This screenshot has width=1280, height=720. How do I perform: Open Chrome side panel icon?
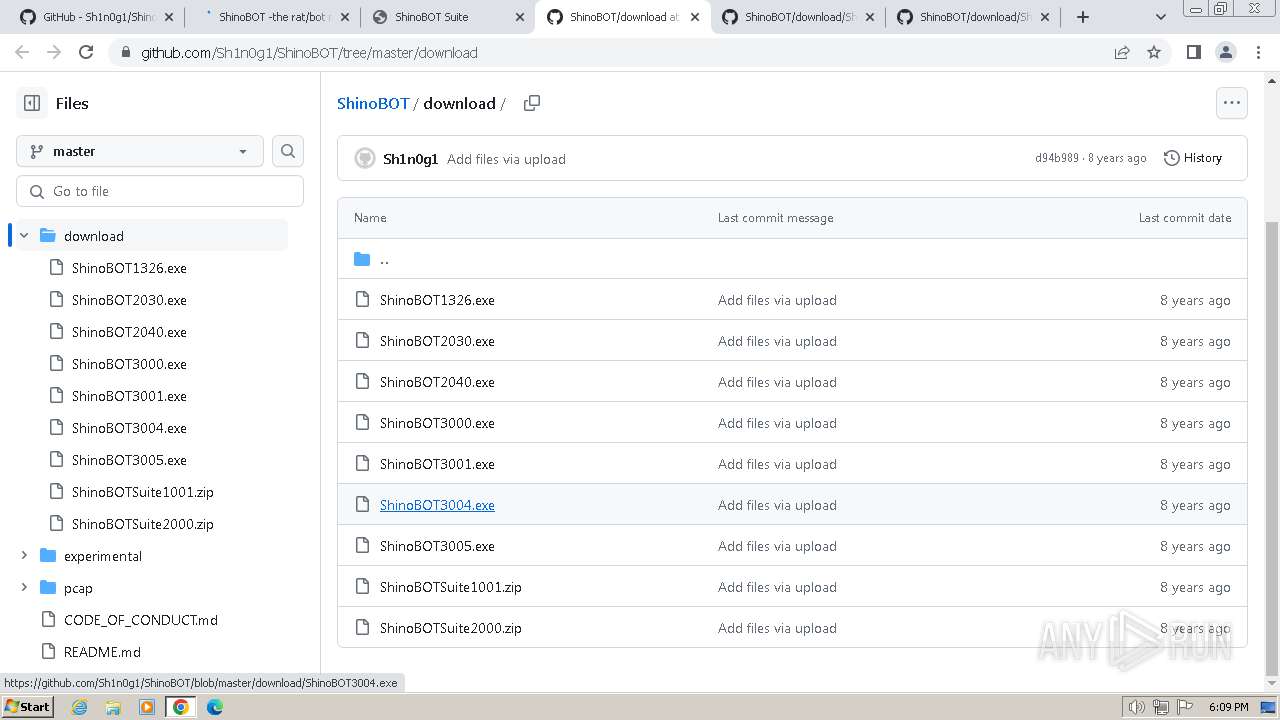(x=1193, y=52)
